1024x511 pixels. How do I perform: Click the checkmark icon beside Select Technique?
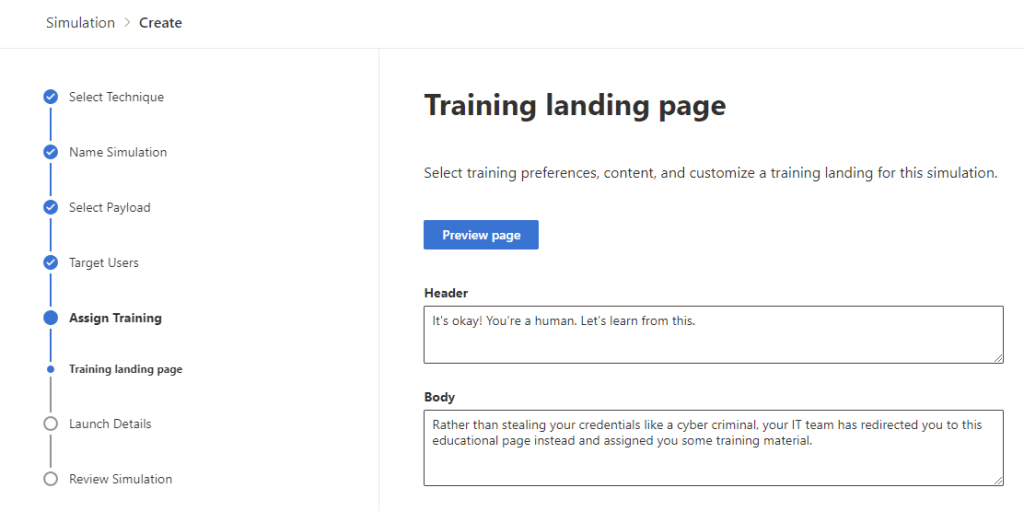click(x=50, y=97)
